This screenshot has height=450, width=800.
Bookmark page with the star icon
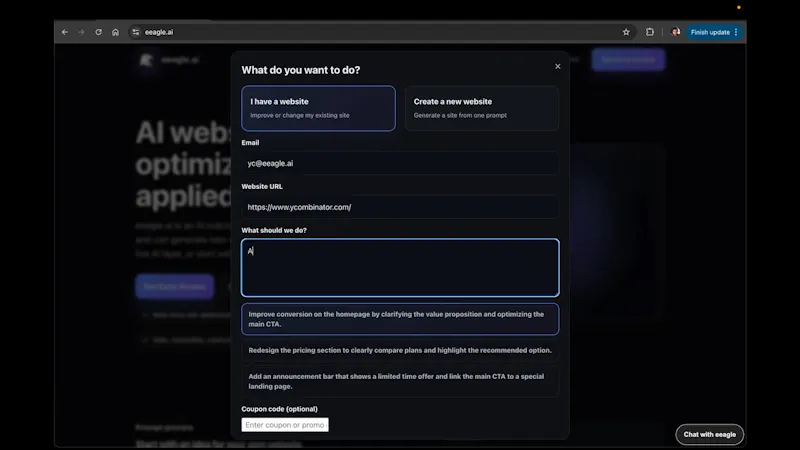pyautogui.click(x=626, y=32)
